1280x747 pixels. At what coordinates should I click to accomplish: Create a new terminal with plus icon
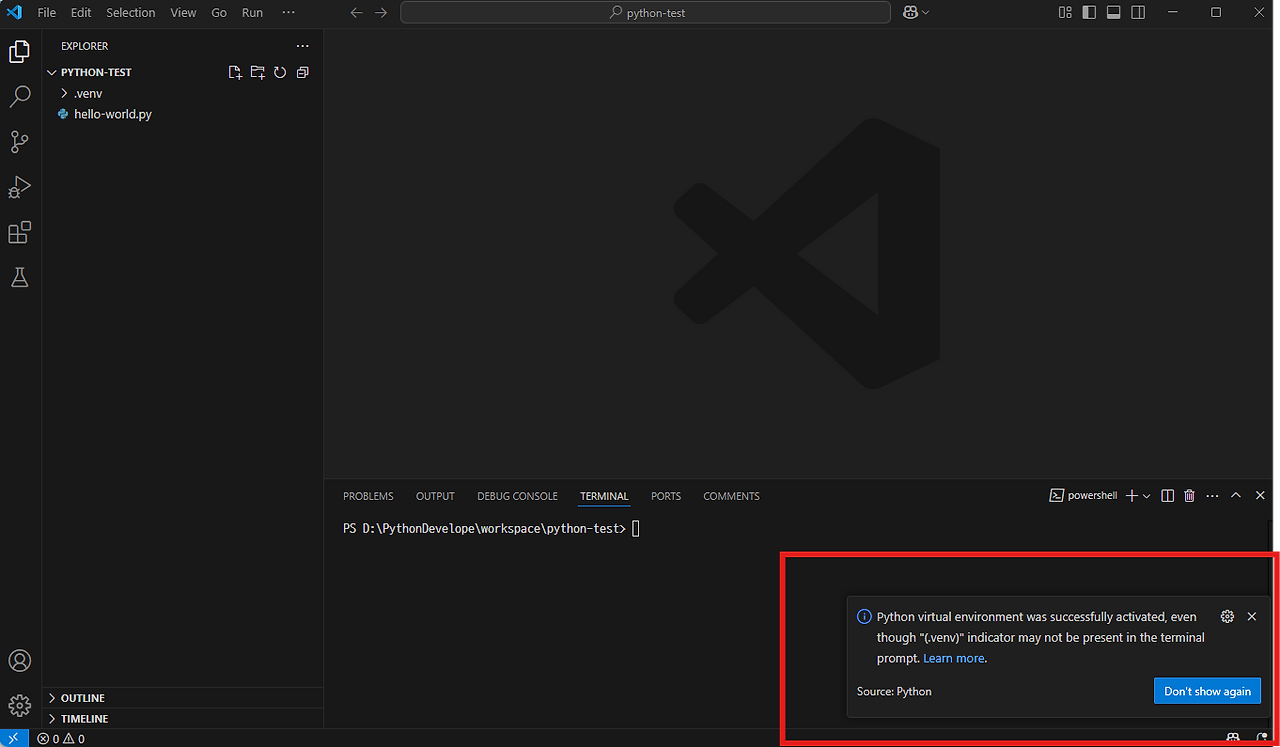click(x=1132, y=496)
